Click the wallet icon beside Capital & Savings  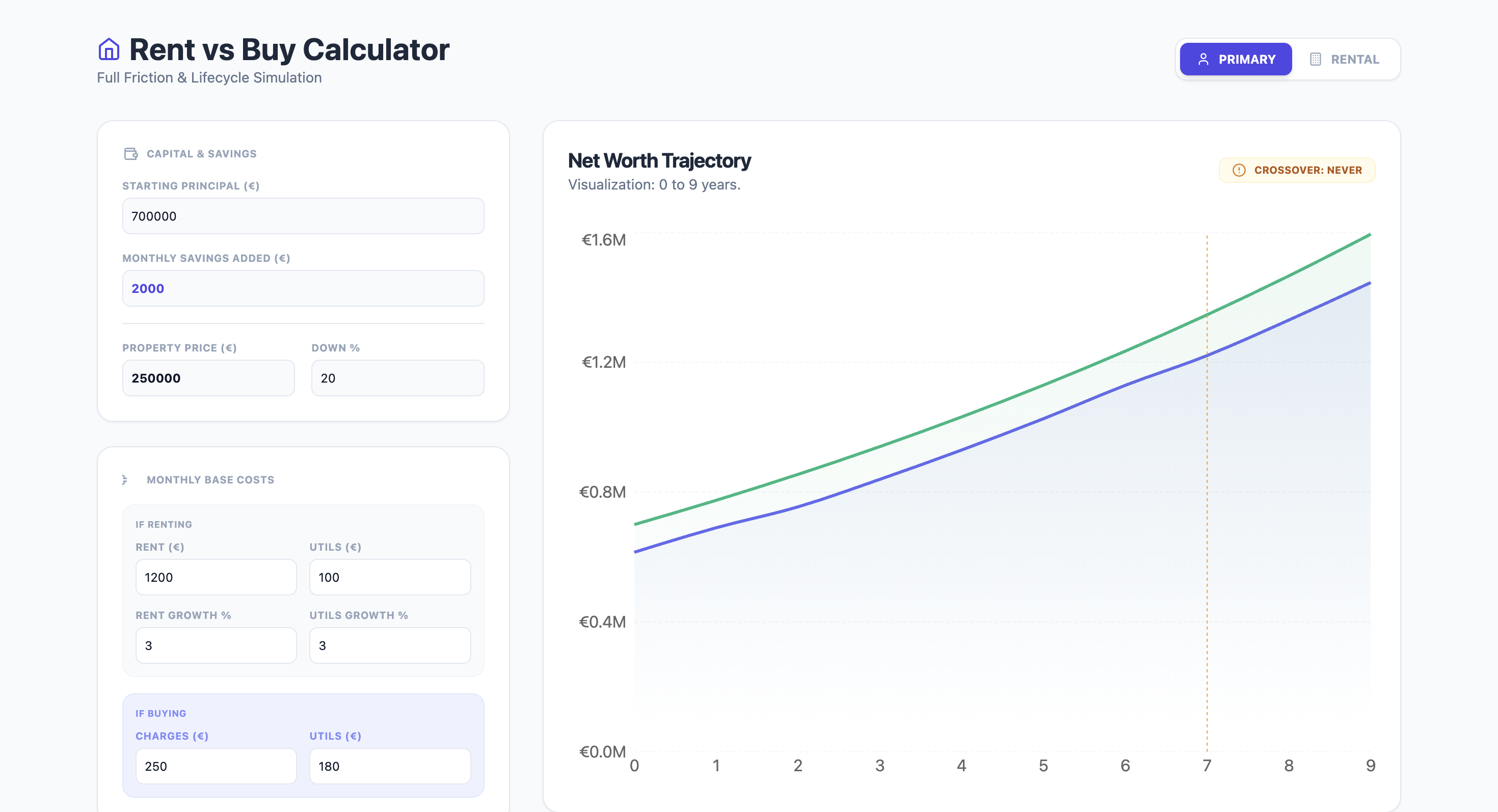coord(131,153)
